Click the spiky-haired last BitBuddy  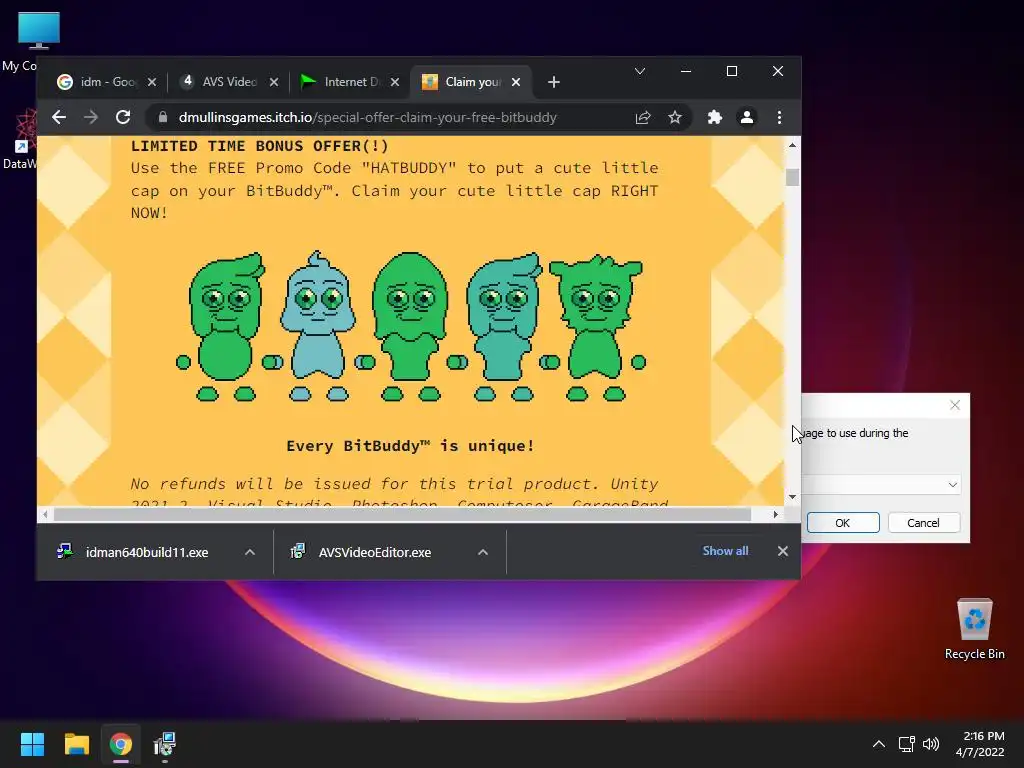(x=596, y=328)
